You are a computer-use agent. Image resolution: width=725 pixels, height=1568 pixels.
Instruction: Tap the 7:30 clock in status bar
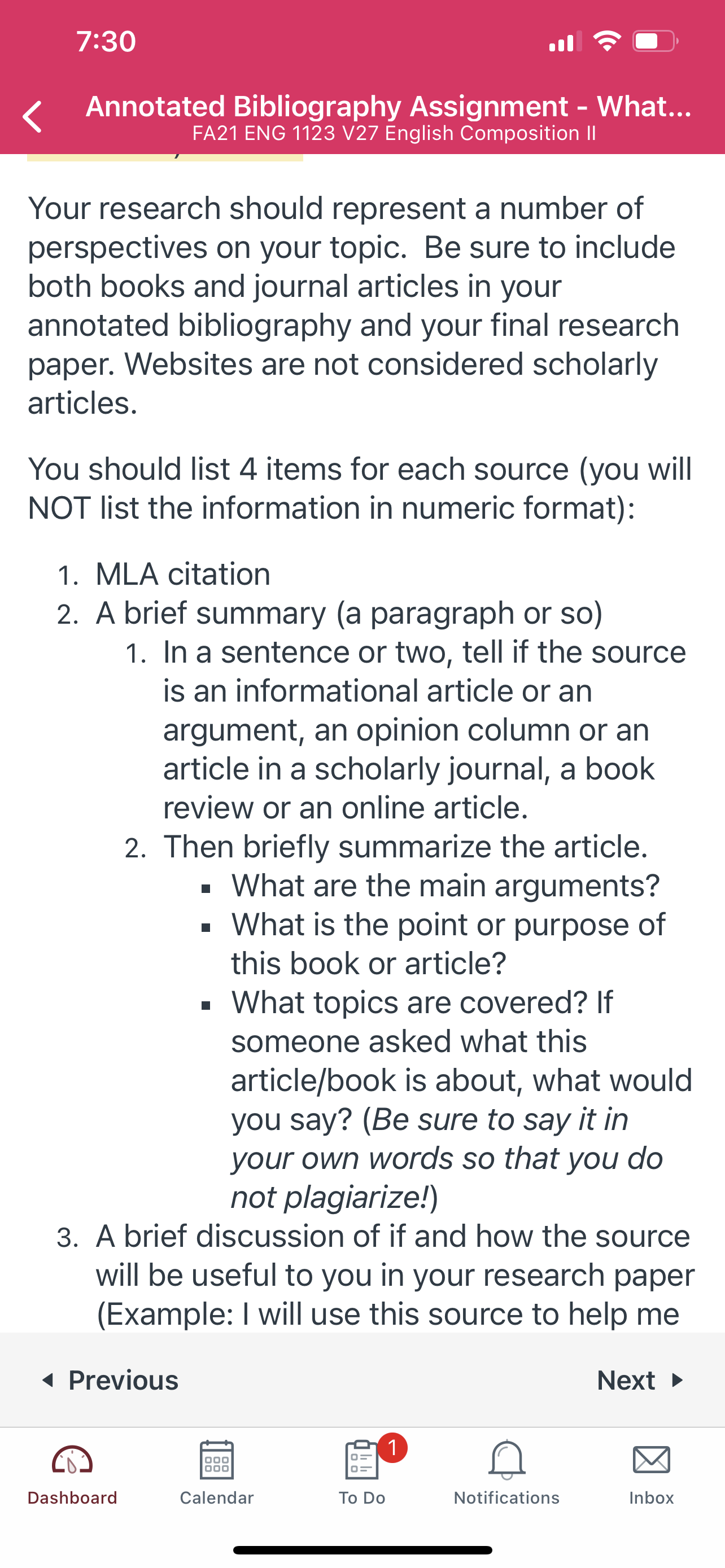click(x=107, y=41)
